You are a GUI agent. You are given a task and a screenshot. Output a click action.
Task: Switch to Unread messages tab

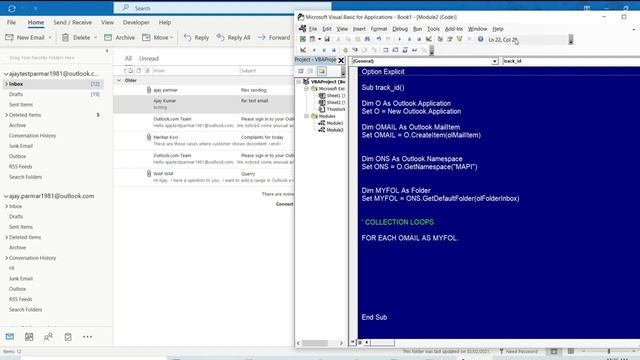click(x=149, y=58)
